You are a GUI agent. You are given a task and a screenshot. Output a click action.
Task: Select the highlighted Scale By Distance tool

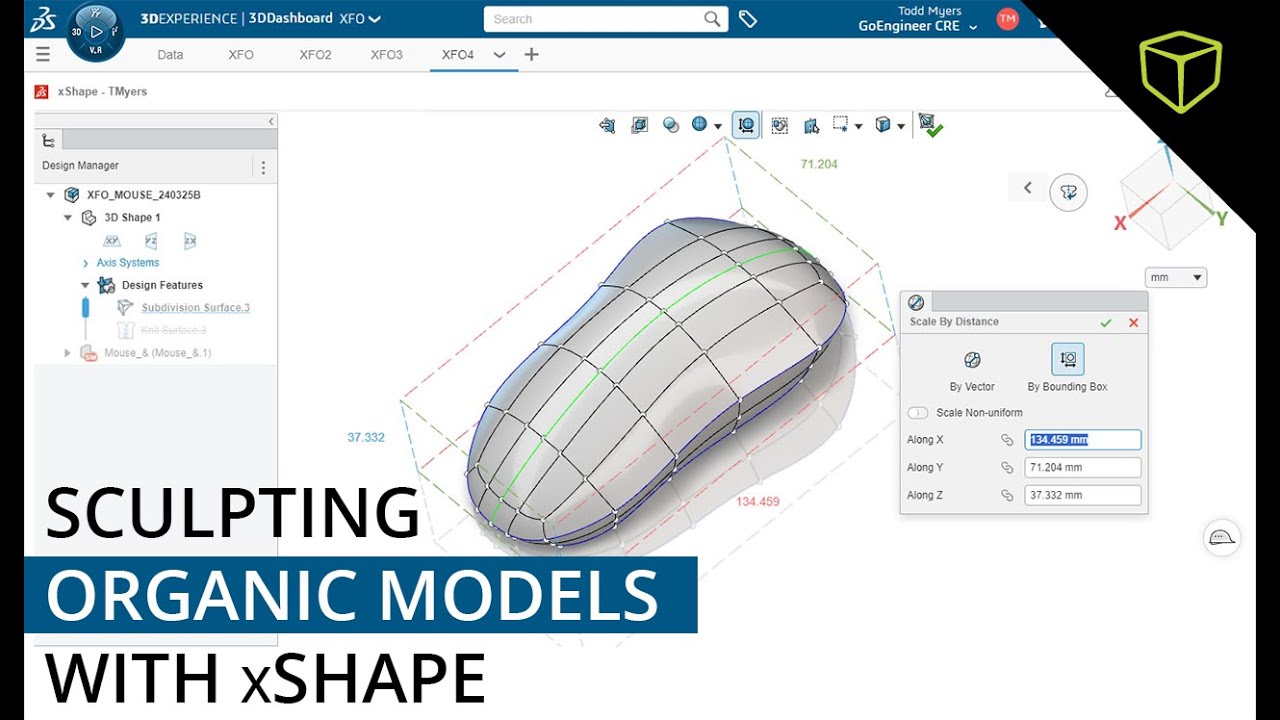click(x=745, y=125)
